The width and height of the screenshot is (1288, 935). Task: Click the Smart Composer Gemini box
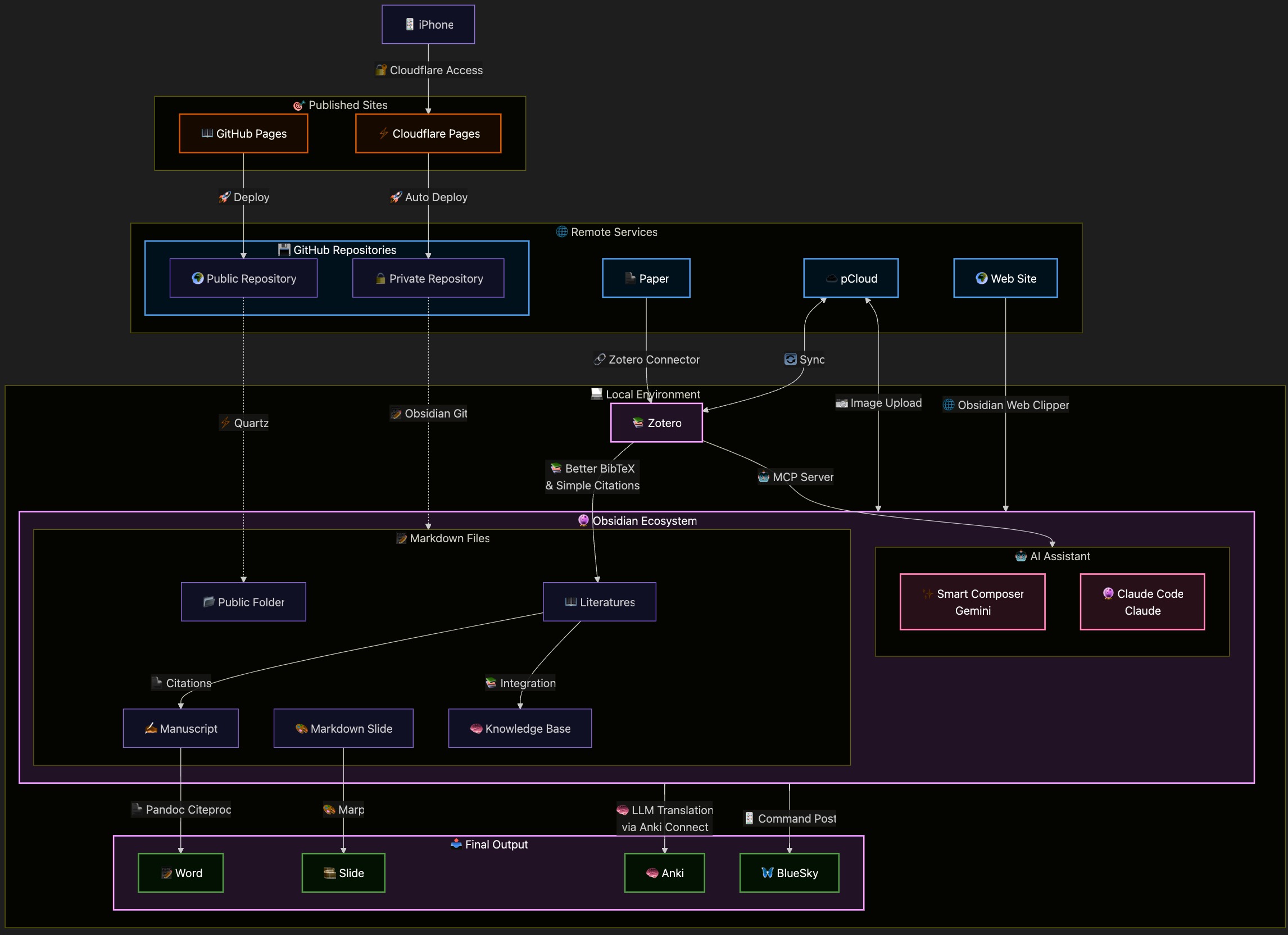[x=972, y=602]
